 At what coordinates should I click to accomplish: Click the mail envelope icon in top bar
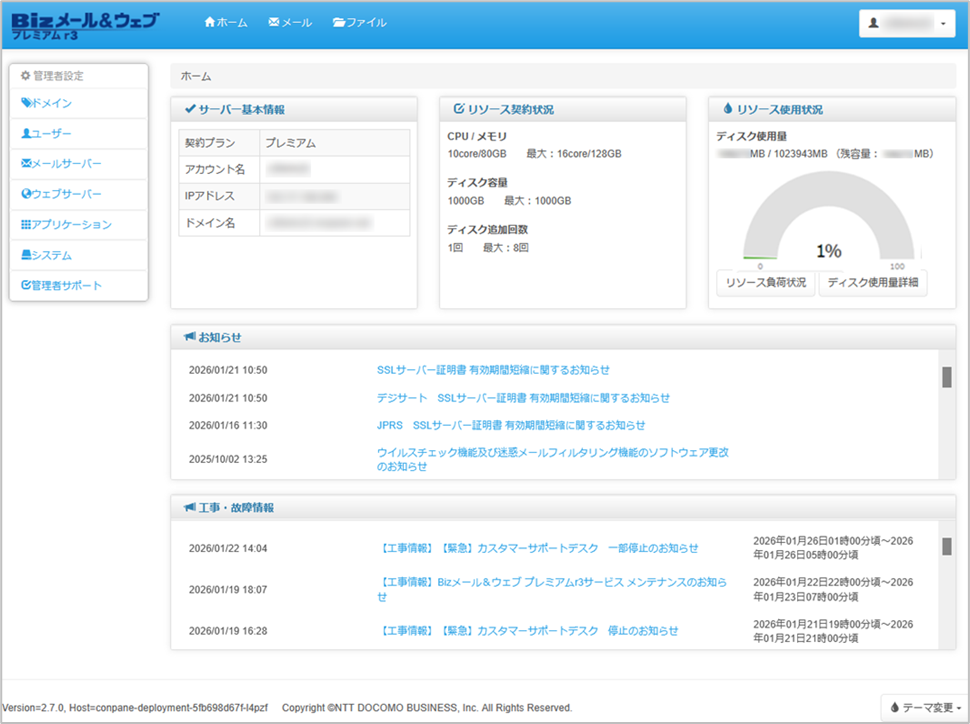(x=274, y=22)
